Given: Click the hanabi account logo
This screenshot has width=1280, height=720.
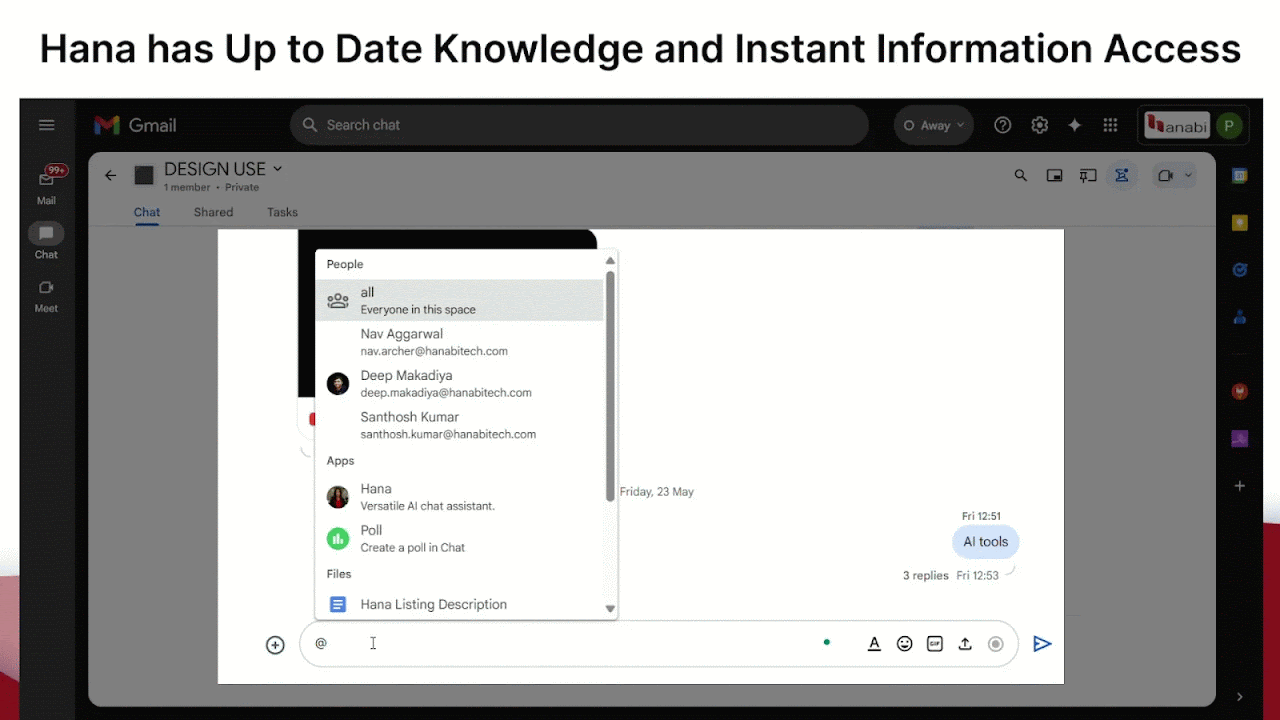Looking at the screenshot, I should 1177,125.
